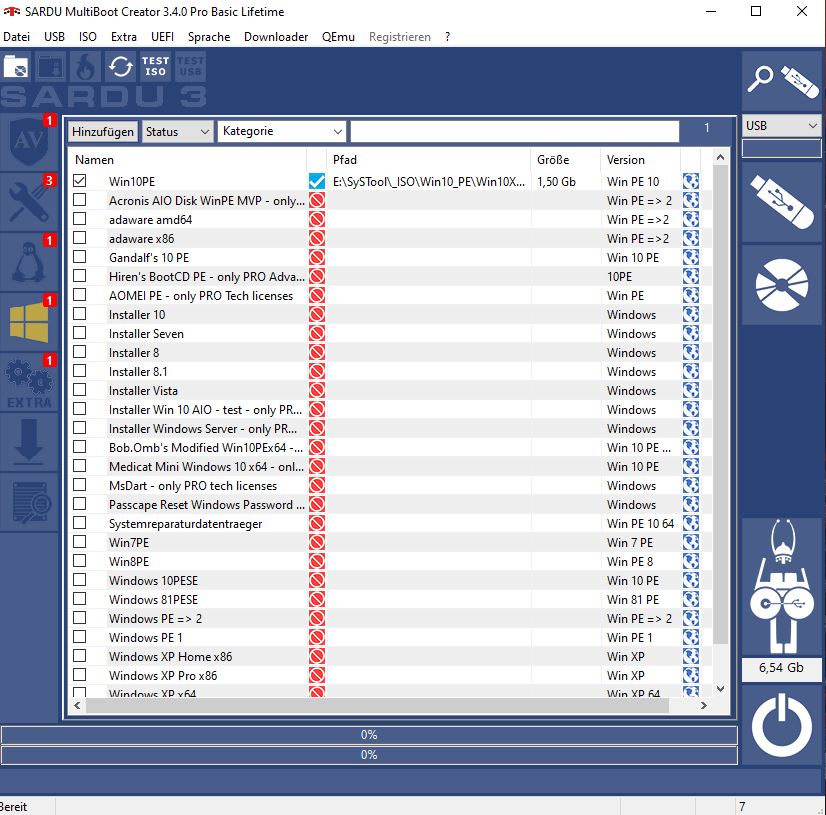Open the UEFI menu
This screenshot has height=815, width=826.
(x=162, y=37)
